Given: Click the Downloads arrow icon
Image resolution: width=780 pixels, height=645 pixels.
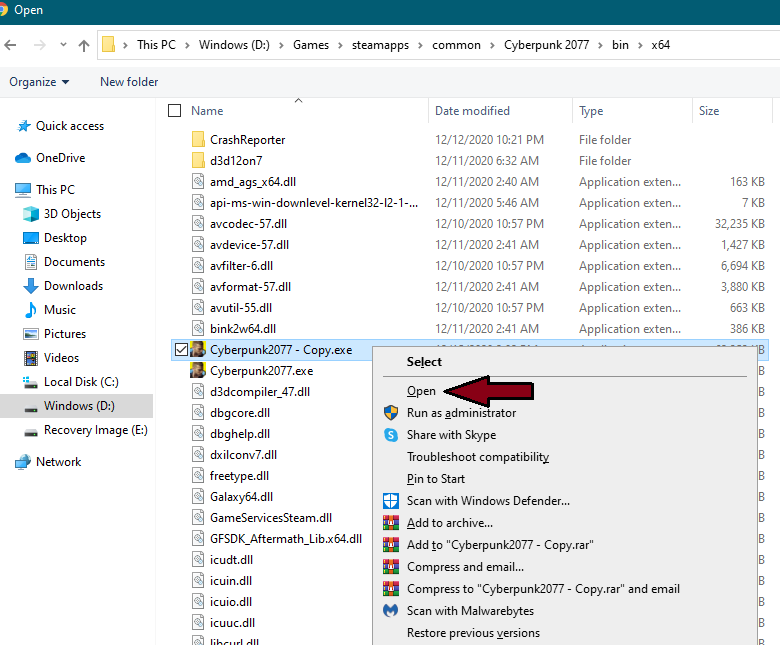Looking at the screenshot, I should point(31,286).
